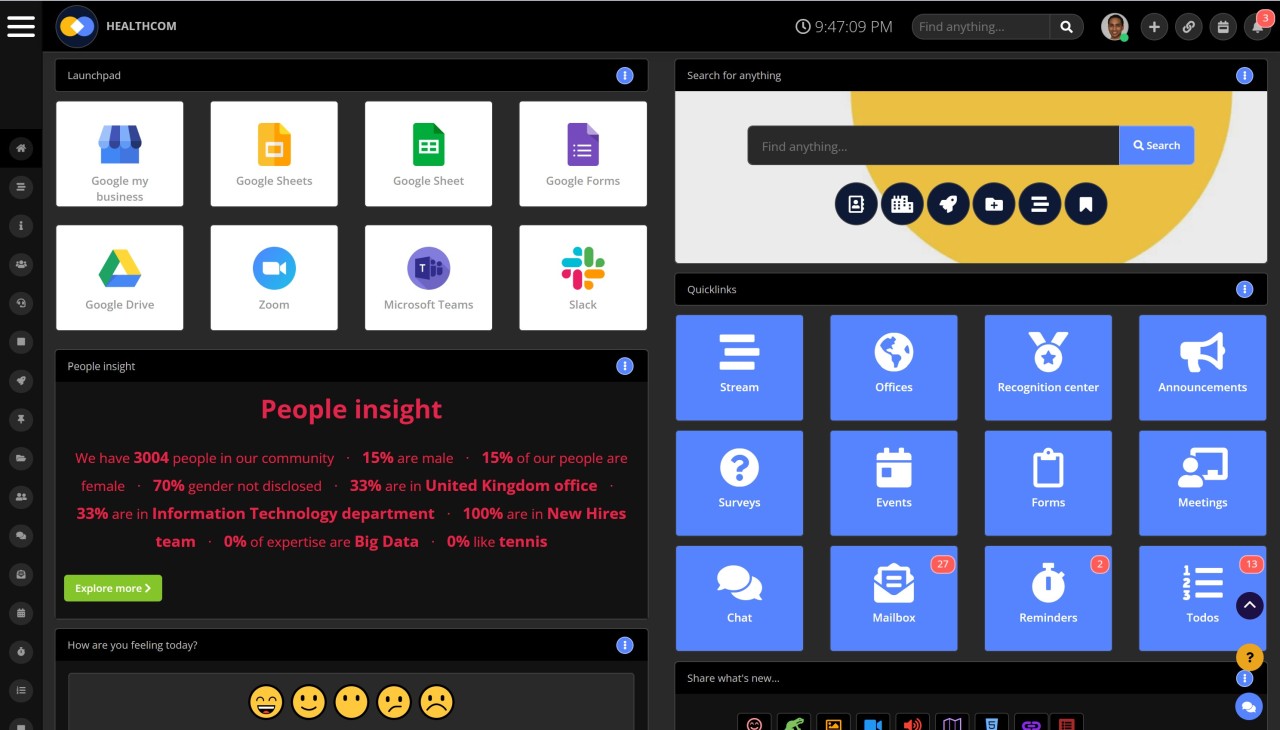The image size is (1280, 730).
Task: Choose the frowning face mood rating
Action: coord(436,701)
